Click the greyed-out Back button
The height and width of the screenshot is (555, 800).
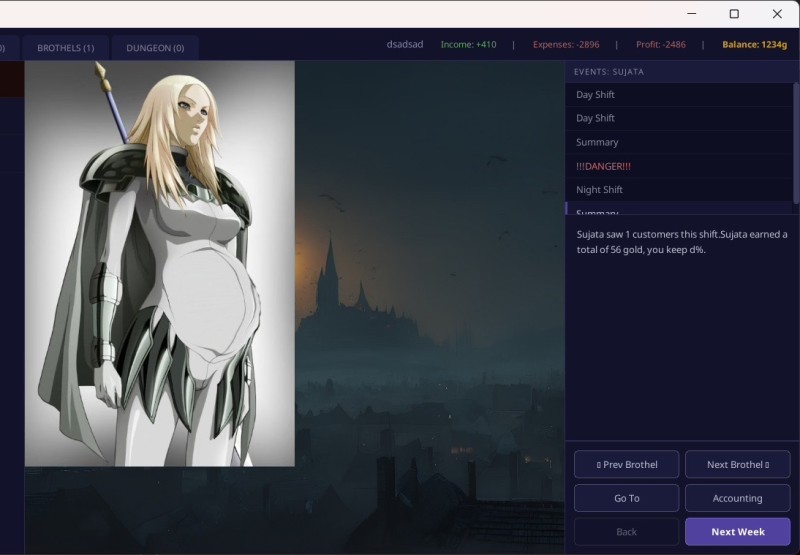(627, 532)
